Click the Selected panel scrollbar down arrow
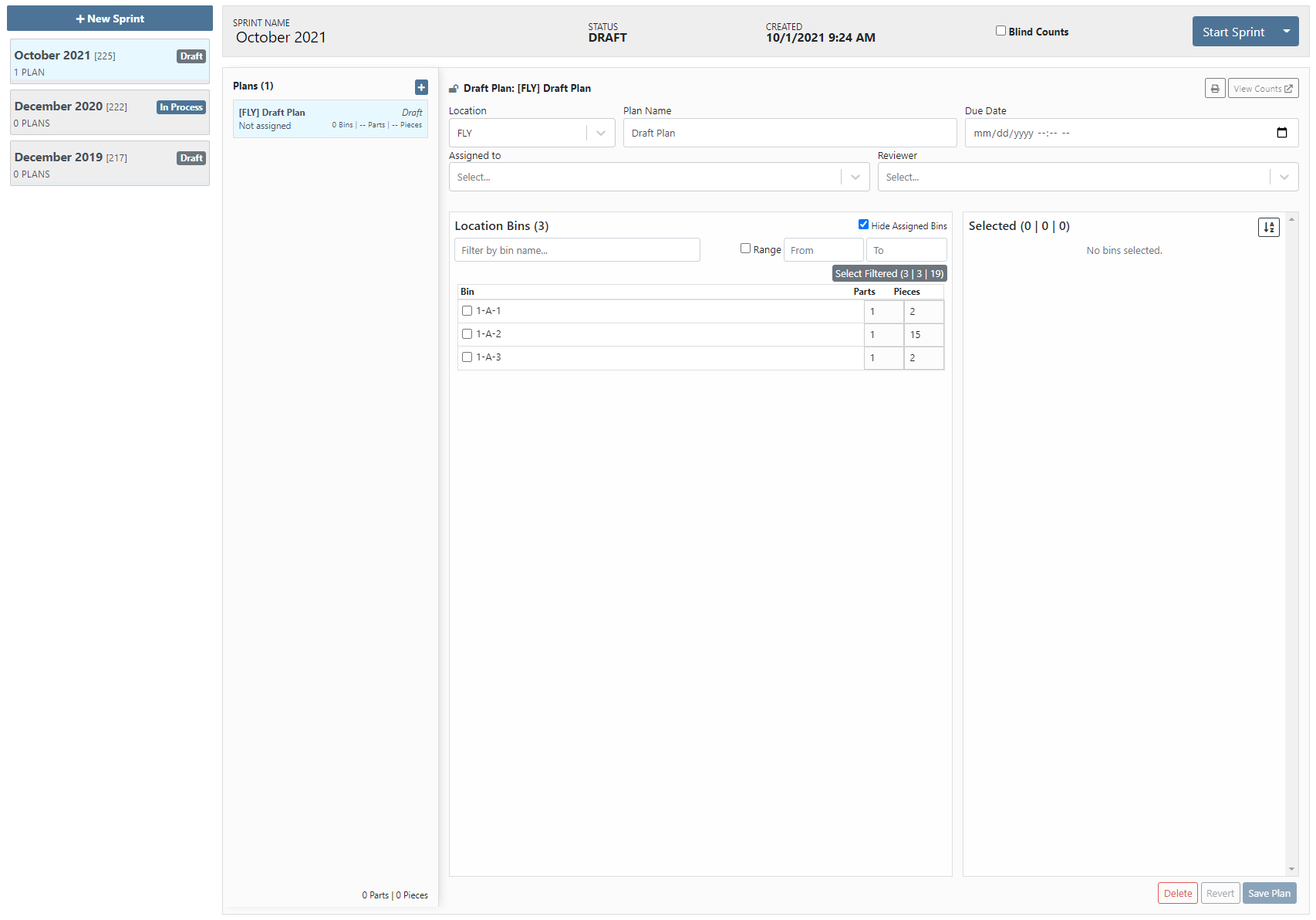 pos(1291,869)
